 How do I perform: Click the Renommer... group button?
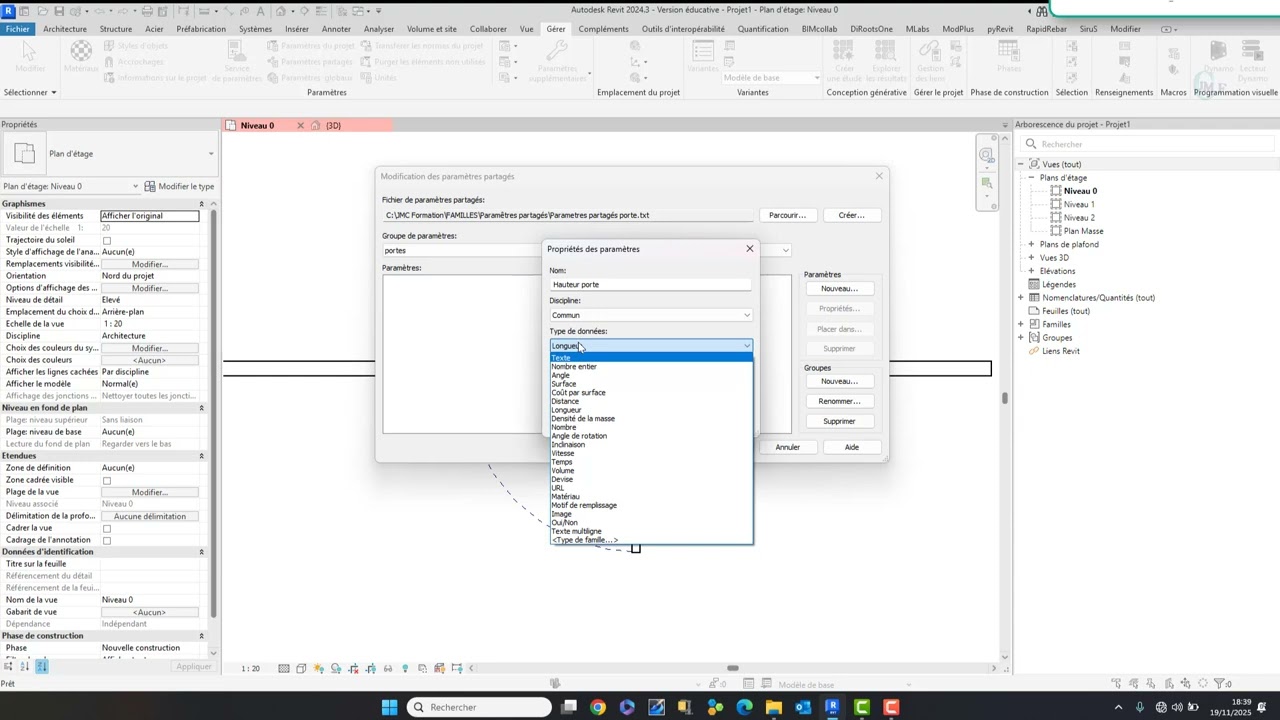tap(839, 401)
